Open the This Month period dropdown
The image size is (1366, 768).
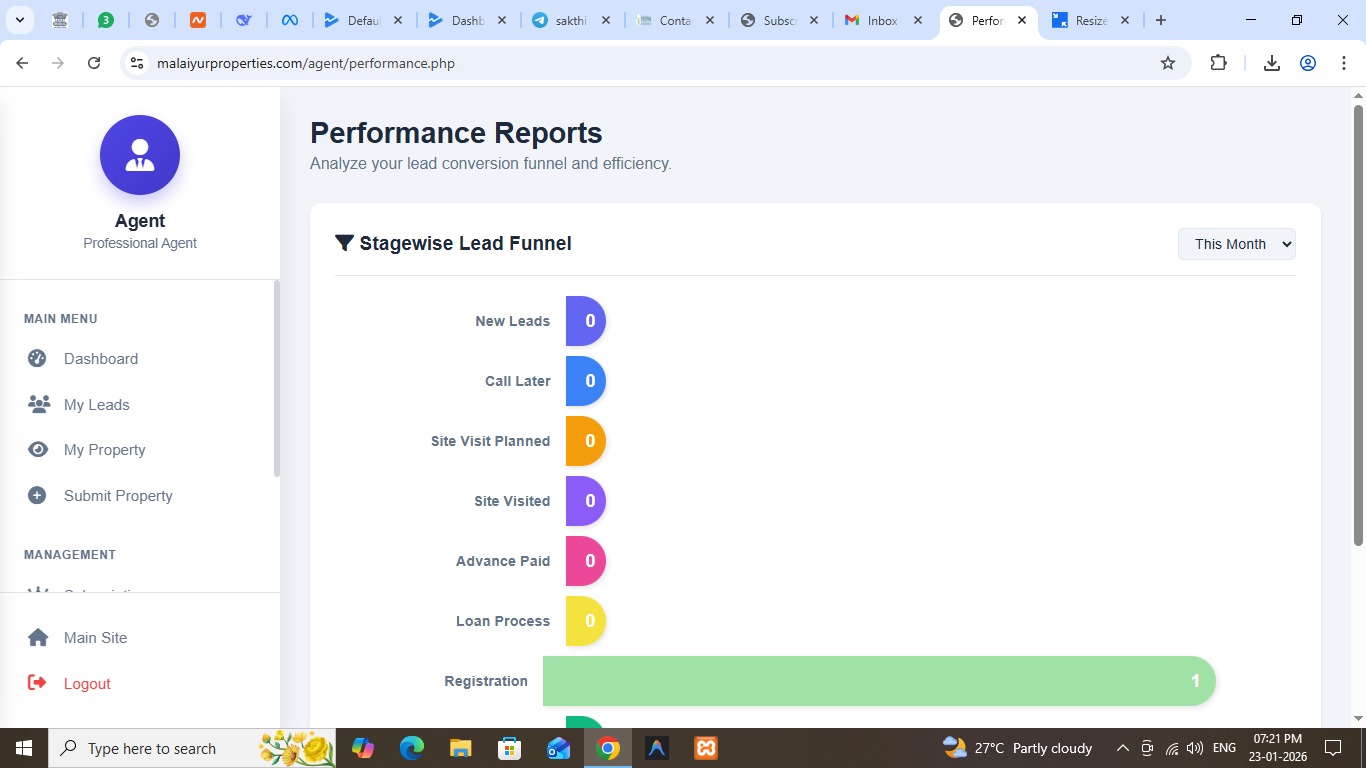coord(1236,243)
